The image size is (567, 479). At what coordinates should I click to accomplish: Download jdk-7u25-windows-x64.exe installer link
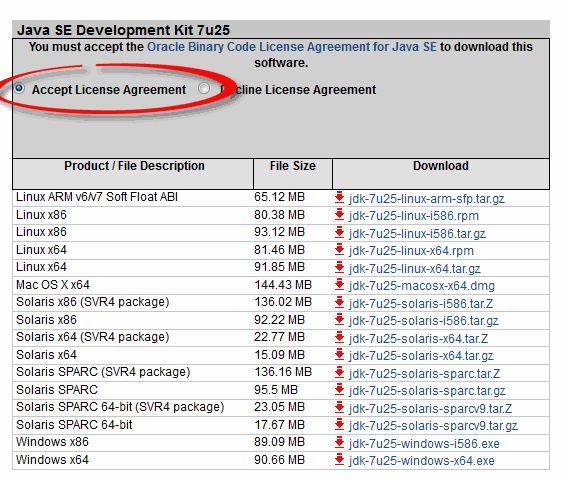[421, 461]
